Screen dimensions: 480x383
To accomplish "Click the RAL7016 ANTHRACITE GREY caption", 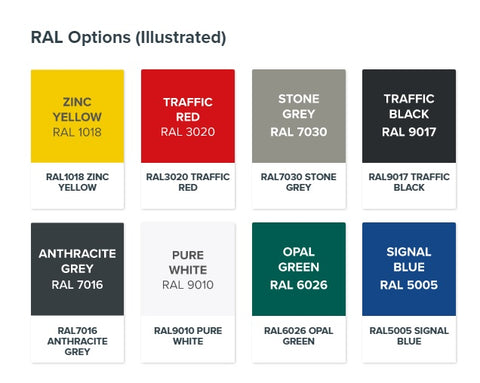I will click(77, 341).
